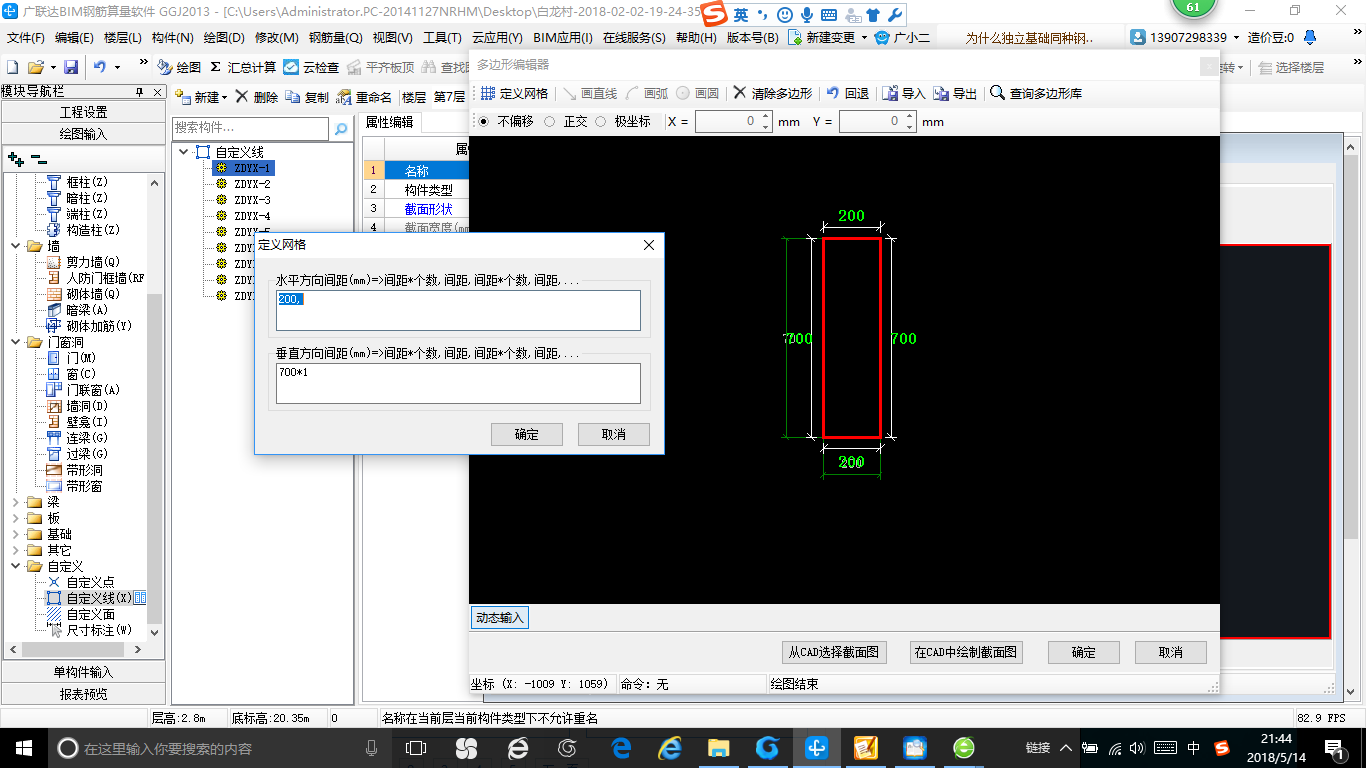Click 从CAD选择截面图 button
This screenshot has width=1366, height=768.
tap(834, 652)
